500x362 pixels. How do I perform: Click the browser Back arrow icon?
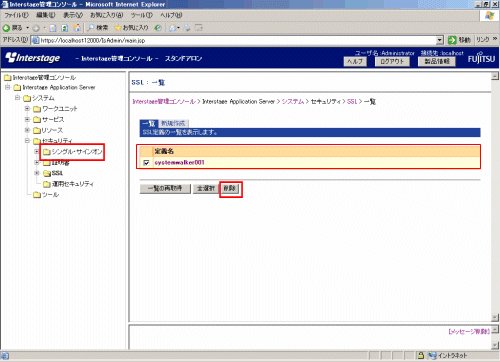[6, 28]
